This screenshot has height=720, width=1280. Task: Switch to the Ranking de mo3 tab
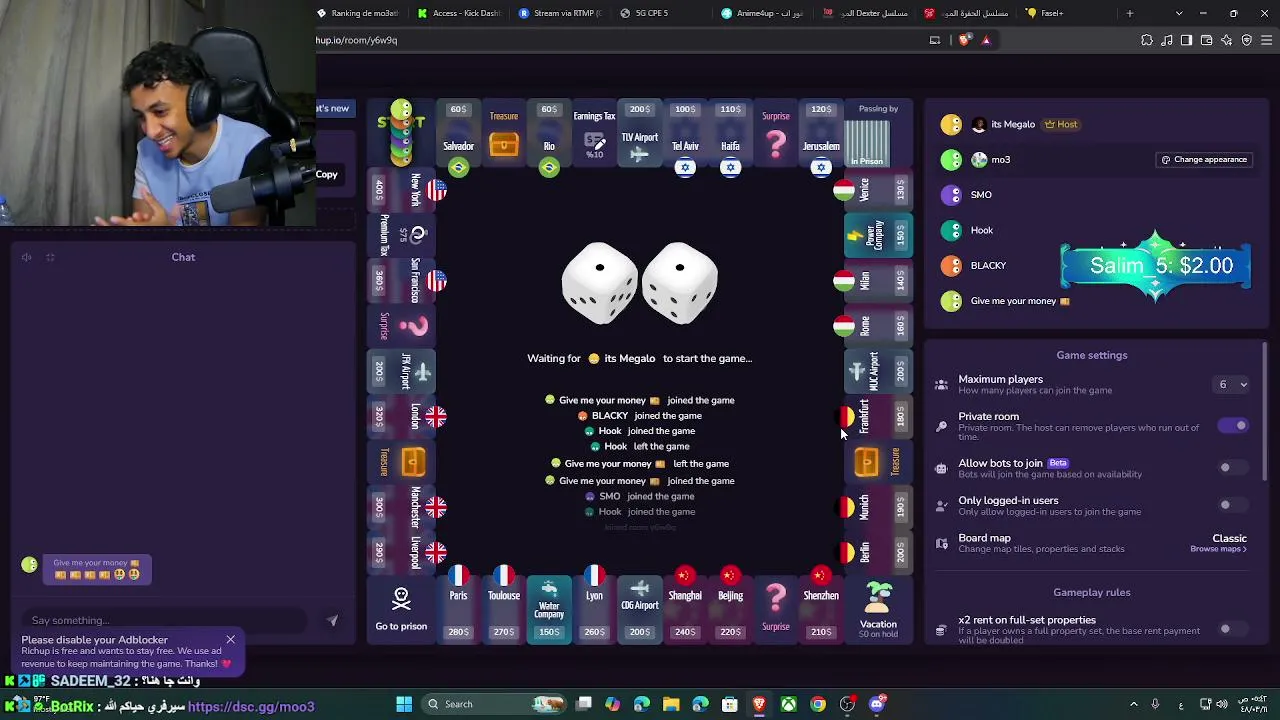tap(359, 13)
